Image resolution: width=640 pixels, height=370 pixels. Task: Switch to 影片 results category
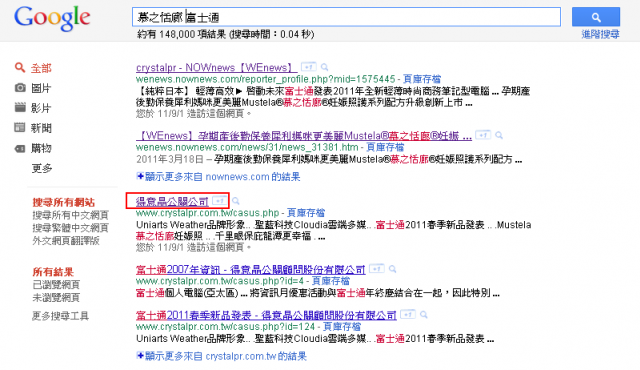41,108
